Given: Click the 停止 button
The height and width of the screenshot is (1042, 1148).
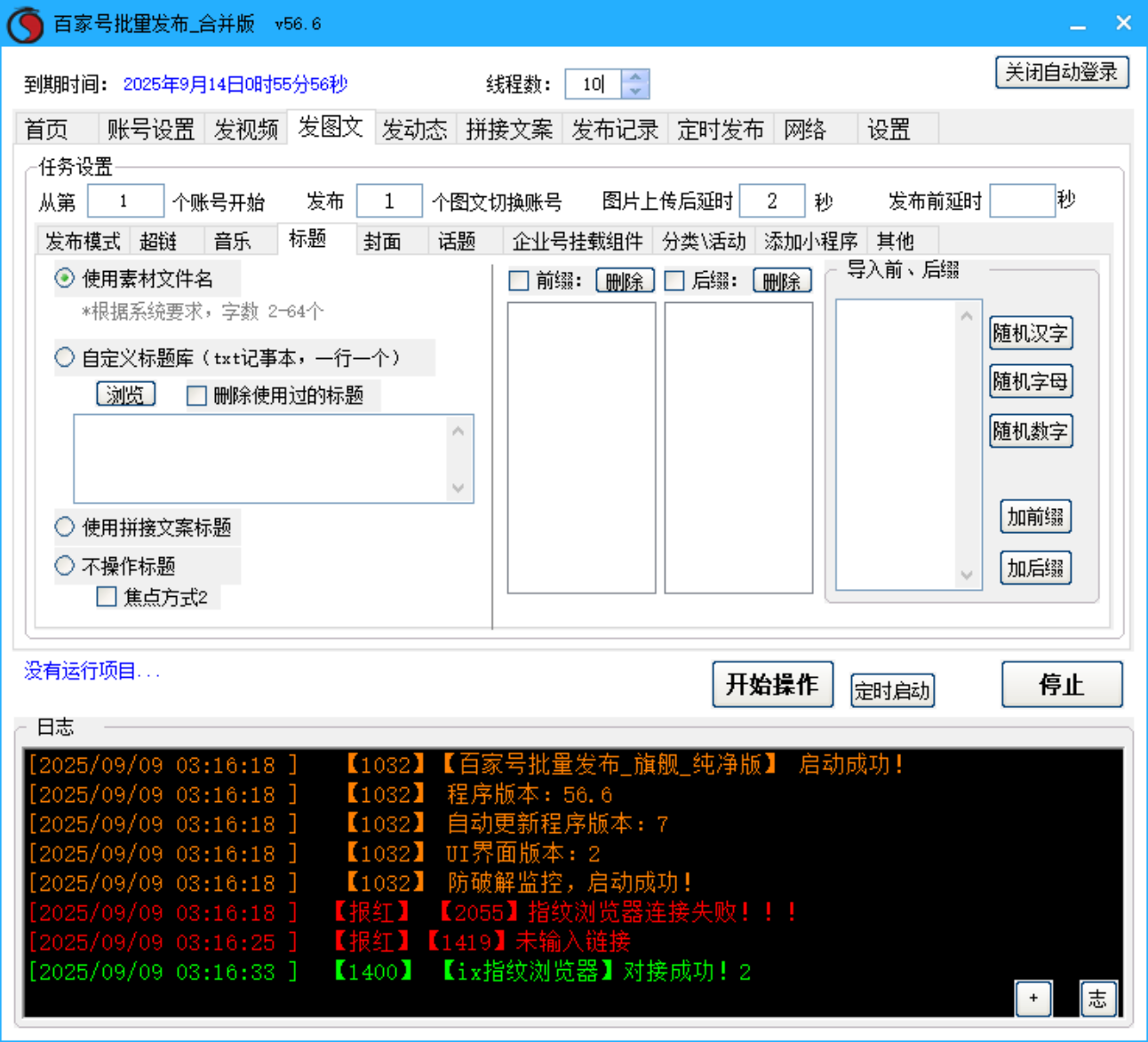Looking at the screenshot, I should (1061, 684).
